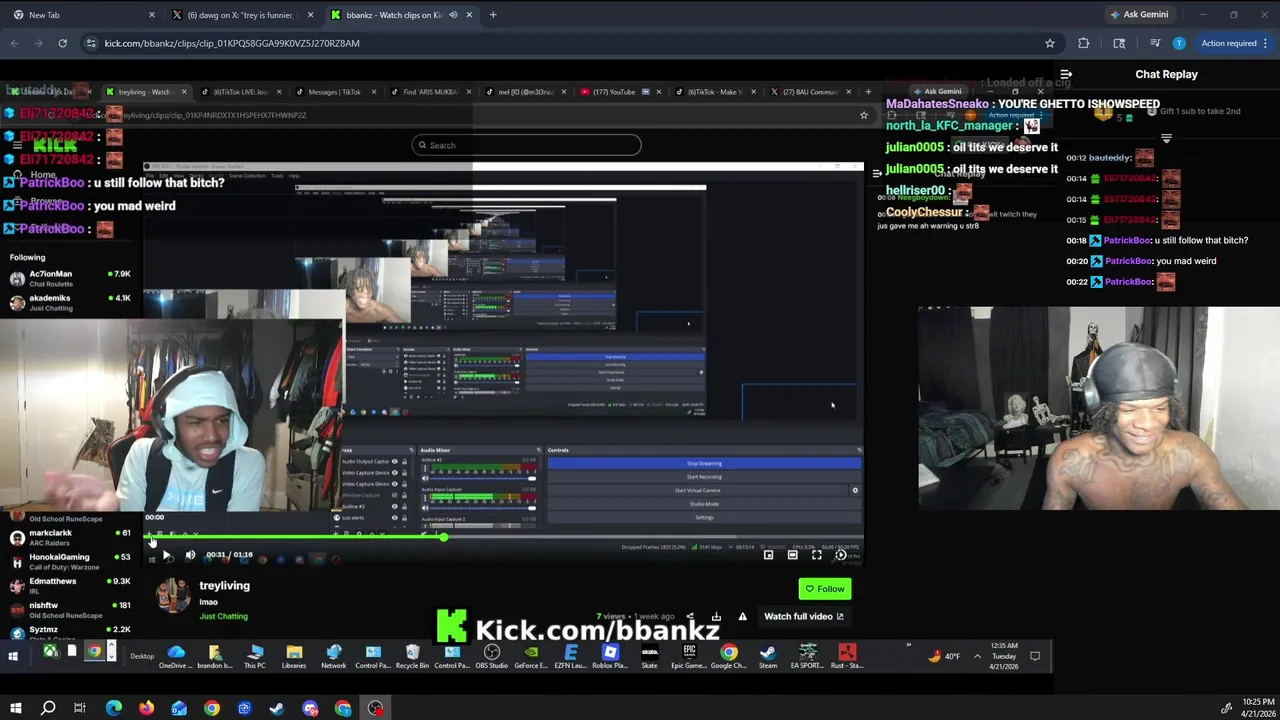Launch Firefox from the outer taskbar
Image resolution: width=1280 pixels, height=720 pixels.
click(x=146, y=708)
